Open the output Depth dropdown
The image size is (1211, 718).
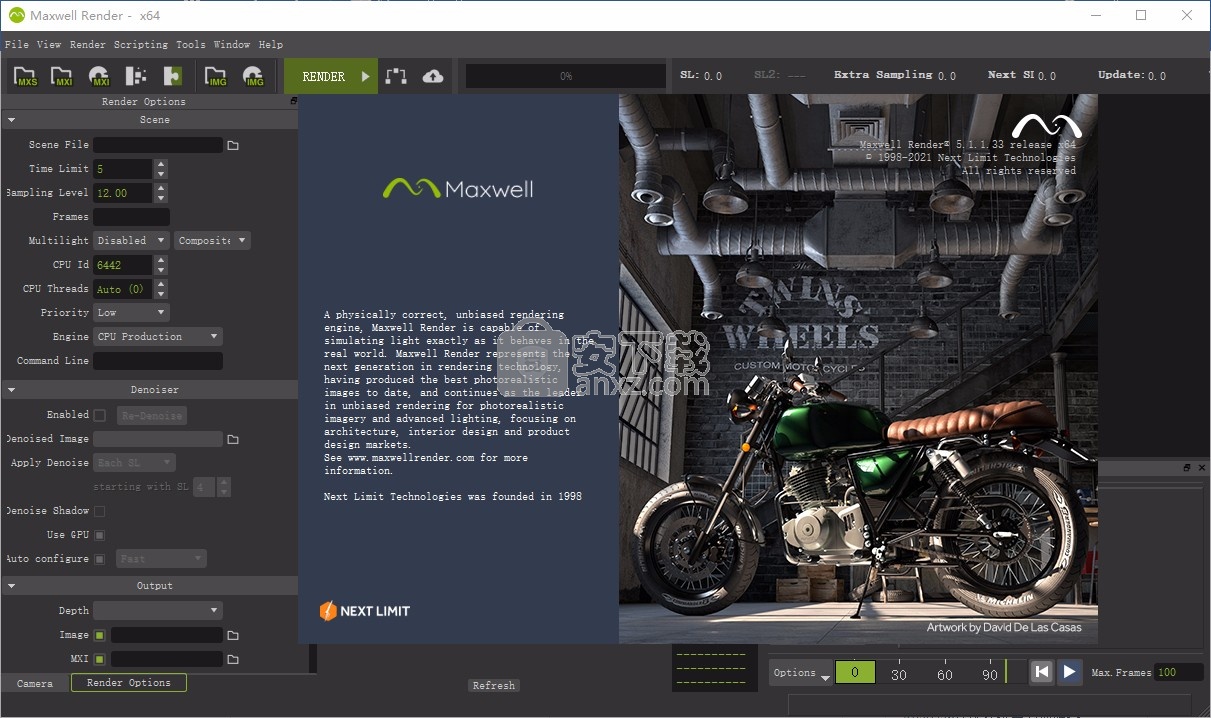[158, 611]
